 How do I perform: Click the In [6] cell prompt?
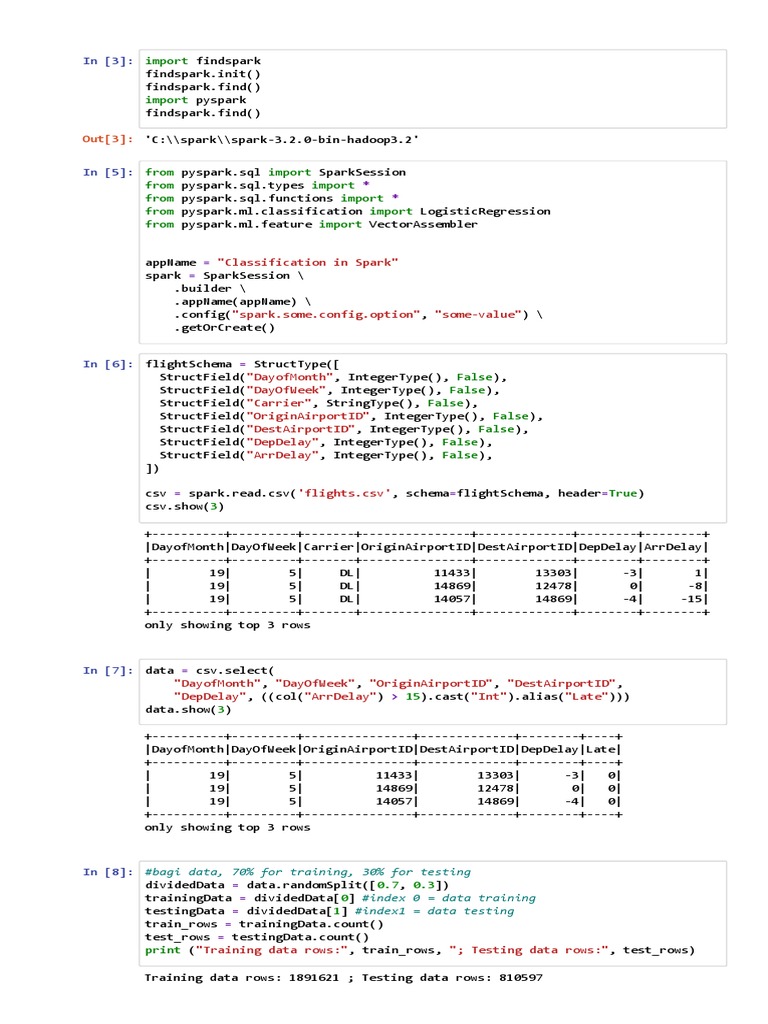coord(107,364)
